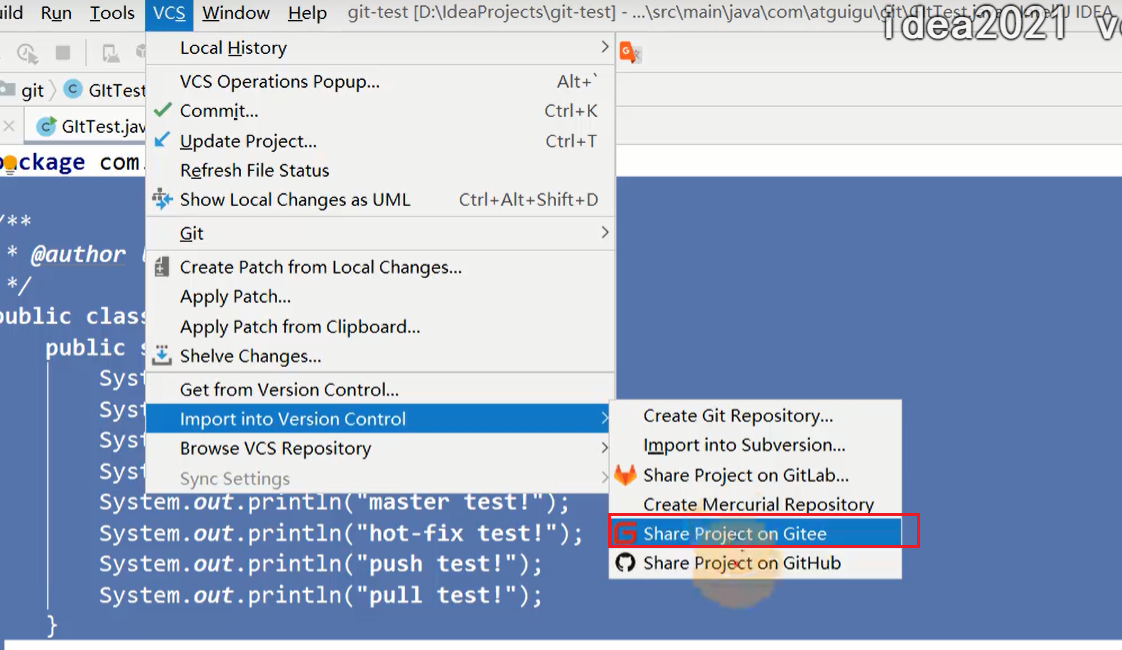Expand the Local History submenu arrow
The width and height of the screenshot is (1122, 650).
tap(605, 47)
